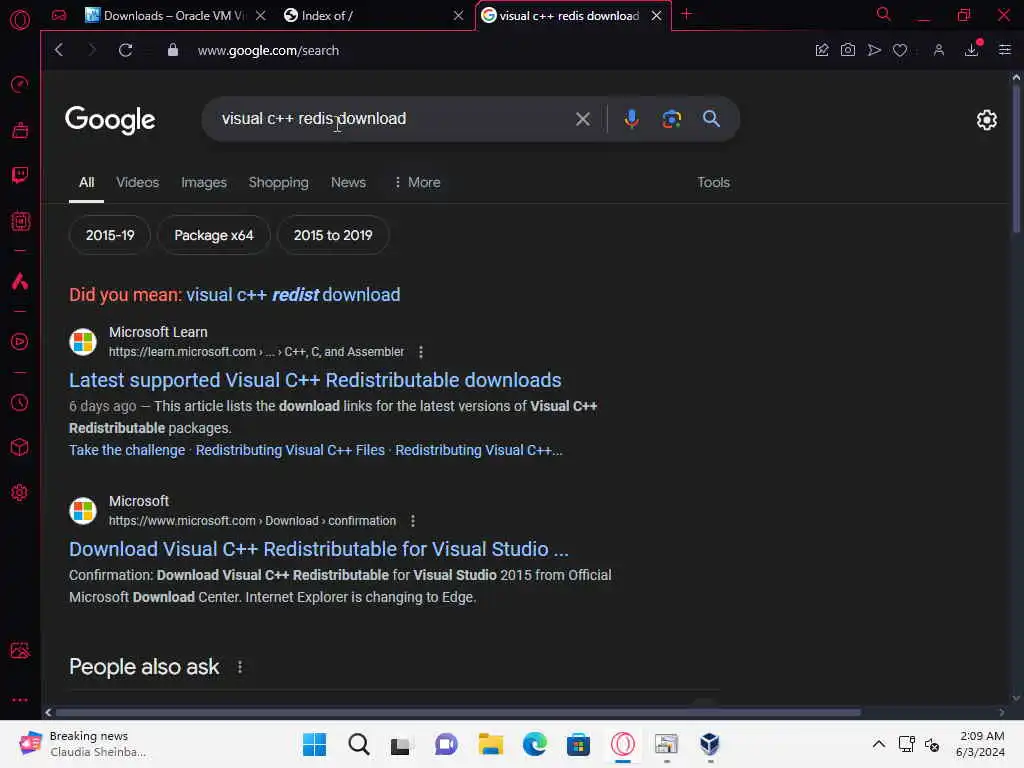Click the address bar URL
The width and height of the screenshot is (1024, 768).
[x=268, y=50]
